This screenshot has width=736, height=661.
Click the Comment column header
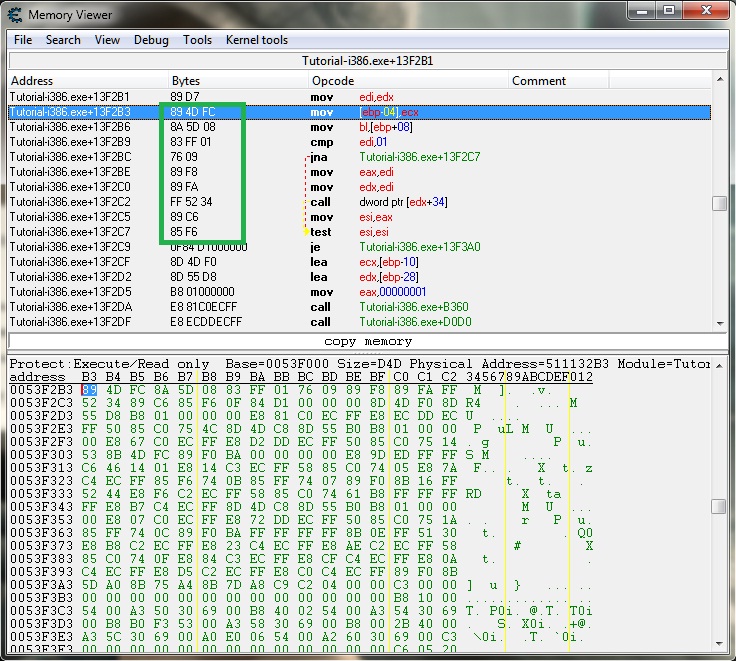[558, 81]
